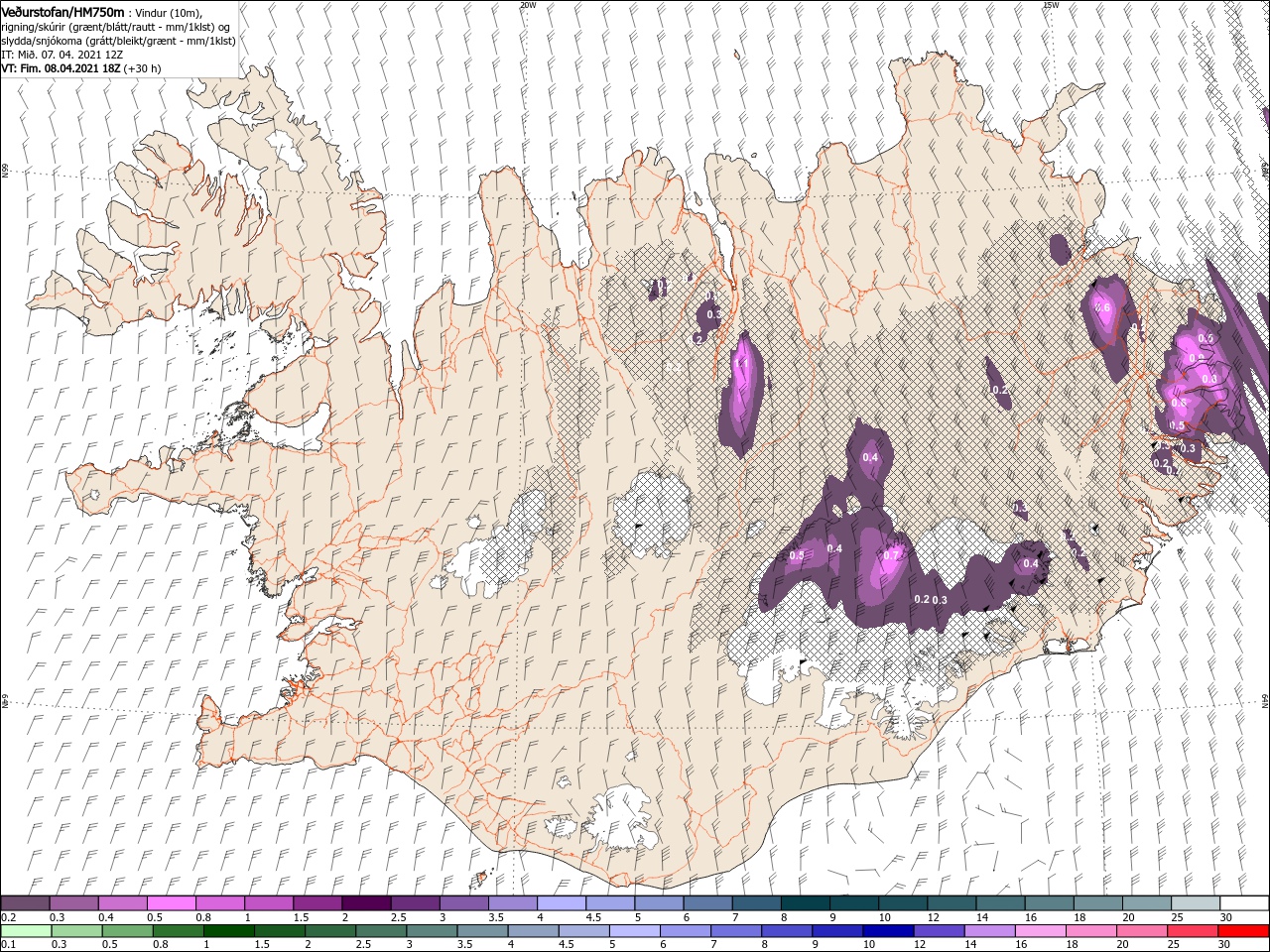Select the bottom-row 10 deep blue swatch
Screen dimensions: 1270x952
[x=888, y=931]
